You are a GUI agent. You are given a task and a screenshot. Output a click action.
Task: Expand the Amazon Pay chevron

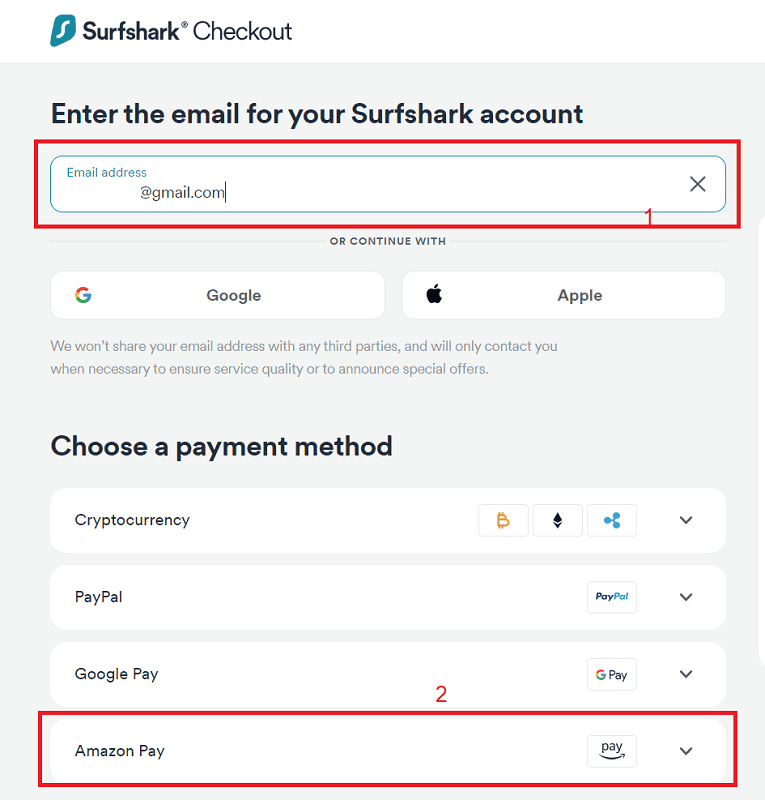686,751
